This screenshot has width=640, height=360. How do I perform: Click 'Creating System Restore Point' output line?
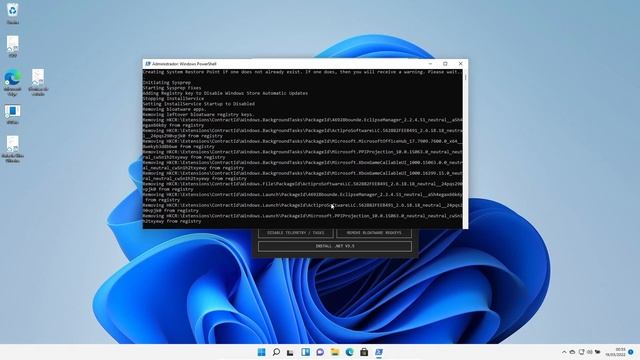pos(302,72)
